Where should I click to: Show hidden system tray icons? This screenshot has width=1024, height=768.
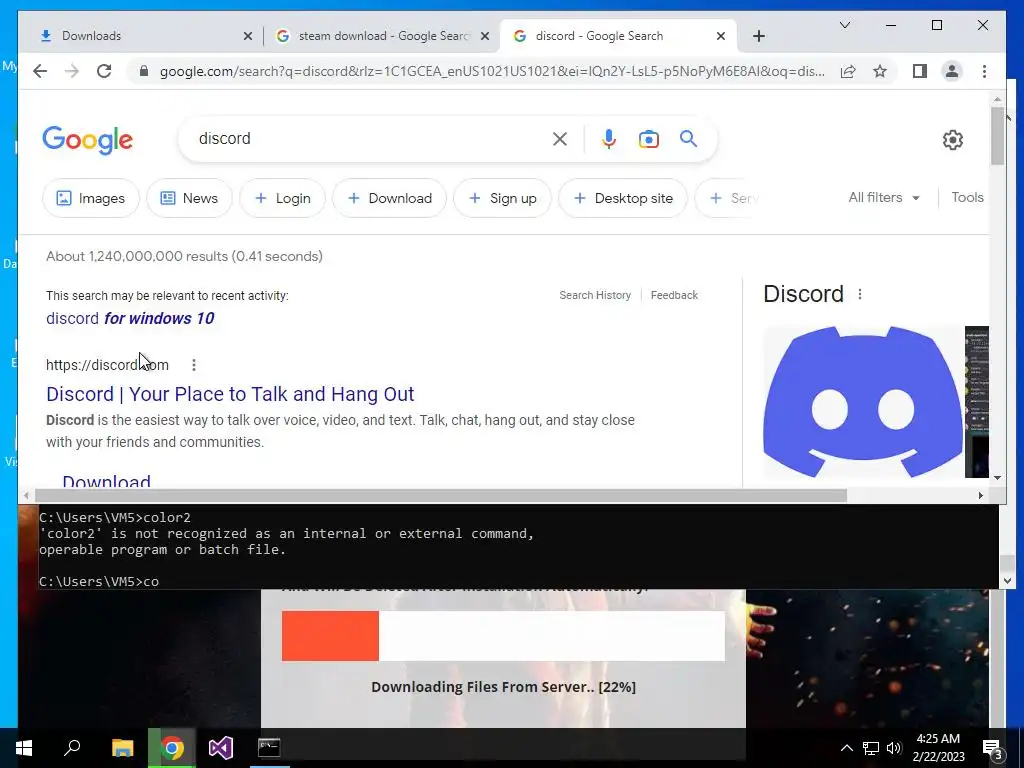point(846,748)
